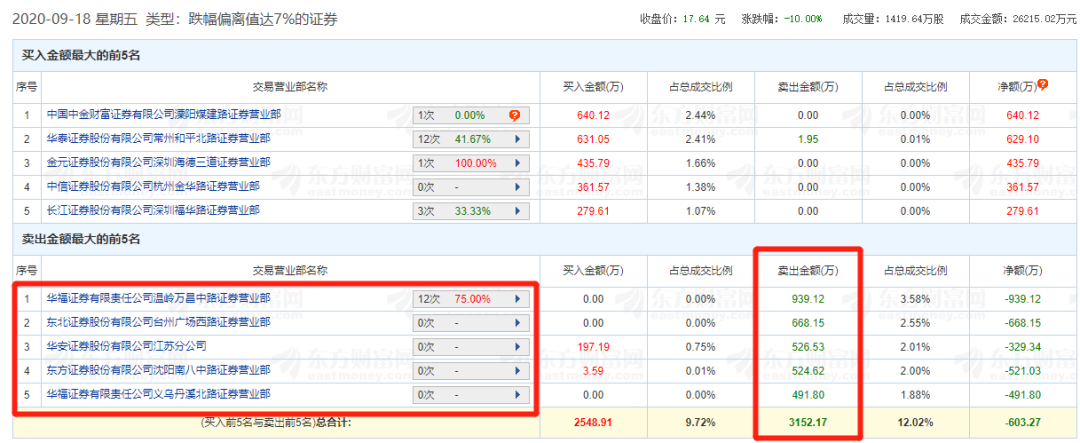
Task: Click 金元证券深圳海德三道证券营业部 link
Action: point(158,163)
